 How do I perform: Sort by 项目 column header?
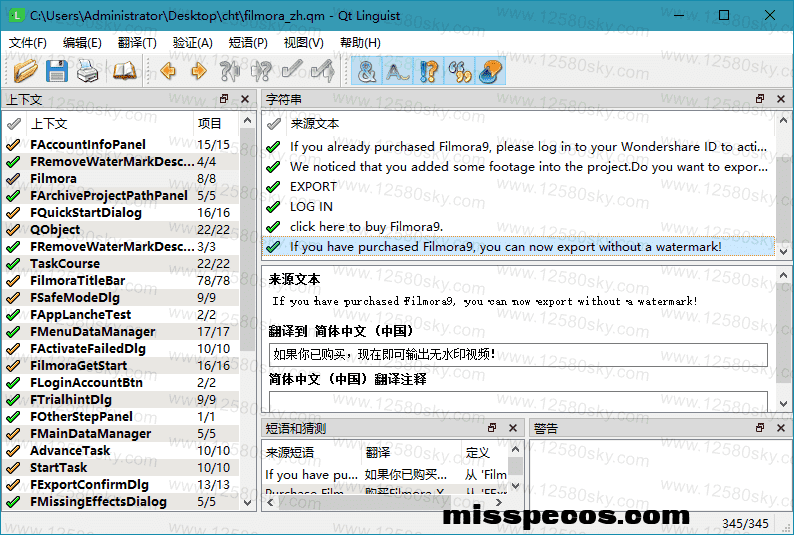pos(216,124)
